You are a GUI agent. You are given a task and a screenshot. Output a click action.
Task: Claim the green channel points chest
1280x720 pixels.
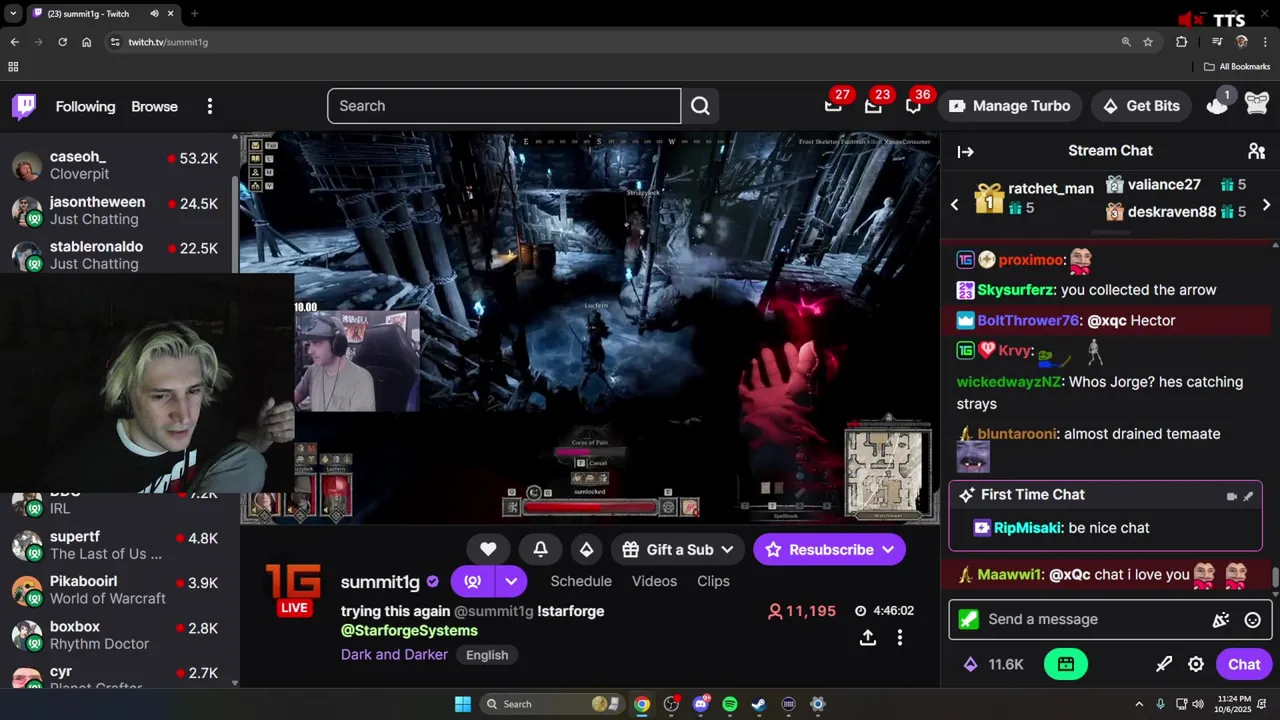point(1066,664)
